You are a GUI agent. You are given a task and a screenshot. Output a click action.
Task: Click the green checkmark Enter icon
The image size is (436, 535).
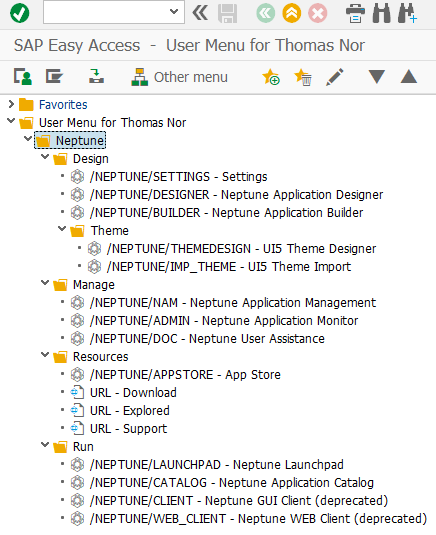[19, 13]
